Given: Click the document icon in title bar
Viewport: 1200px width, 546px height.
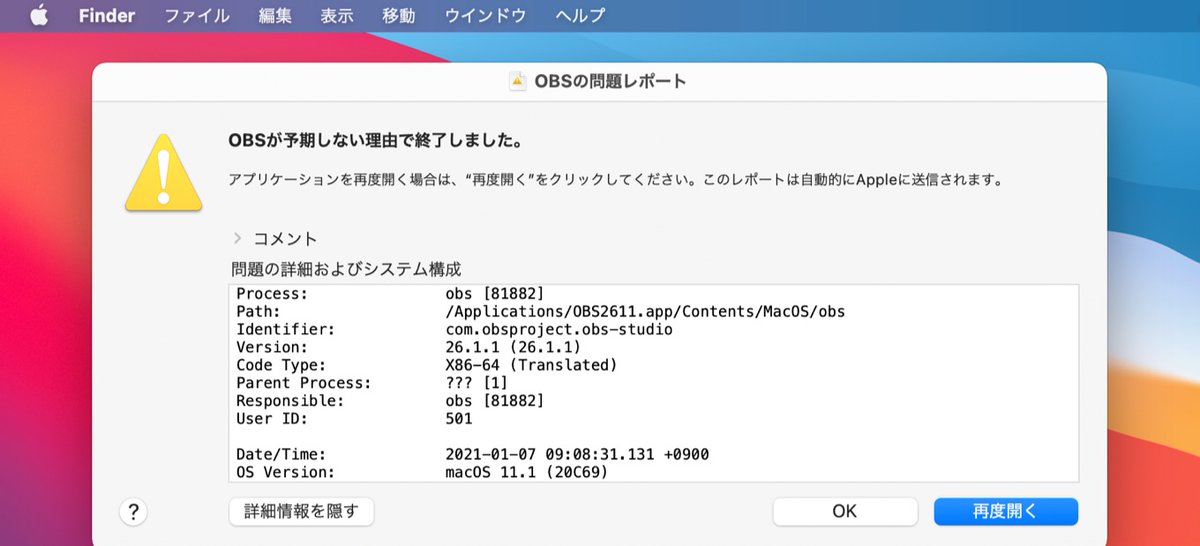Looking at the screenshot, I should click(x=517, y=81).
